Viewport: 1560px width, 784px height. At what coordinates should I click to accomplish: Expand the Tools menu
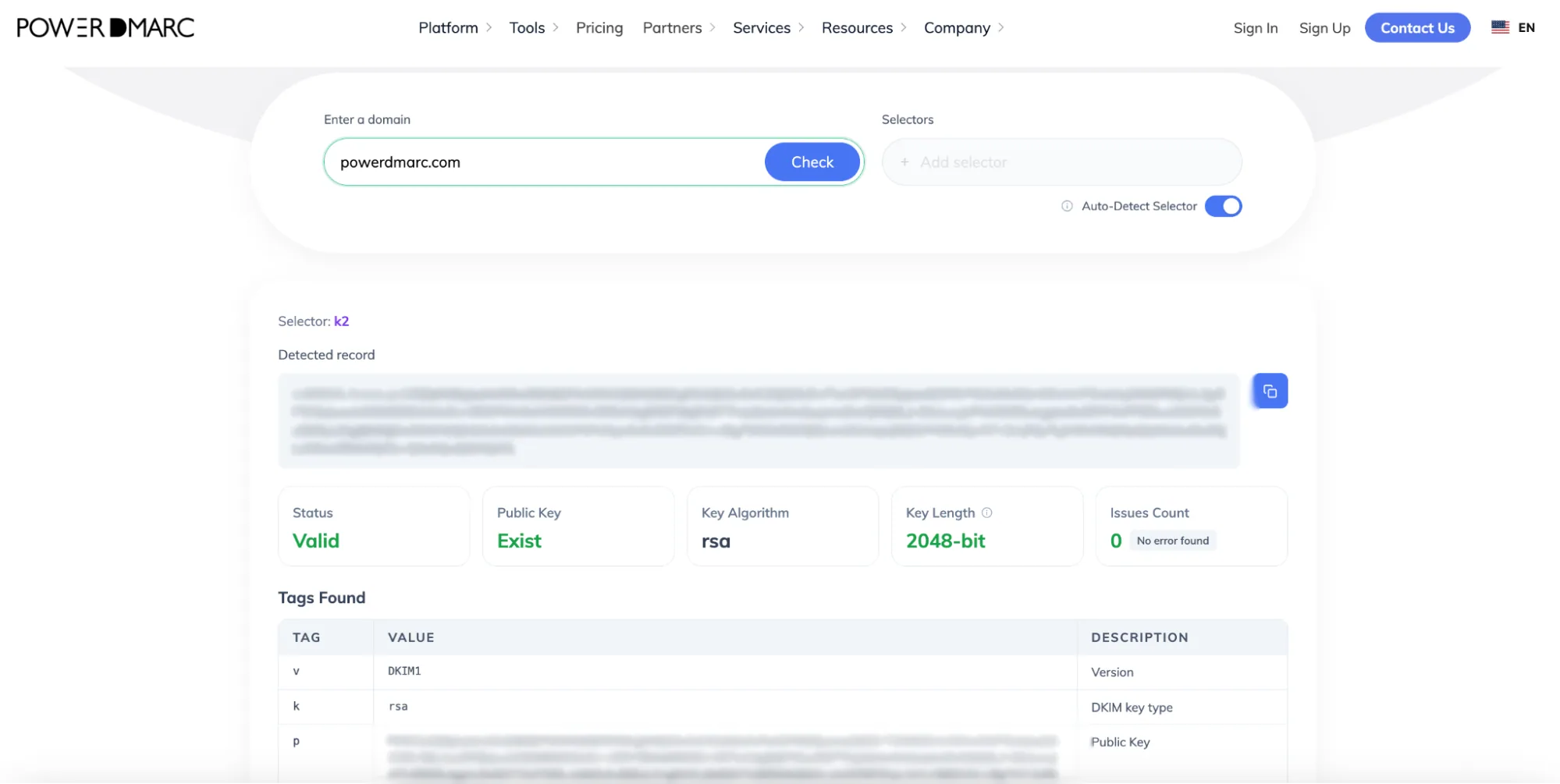[534, 27]
